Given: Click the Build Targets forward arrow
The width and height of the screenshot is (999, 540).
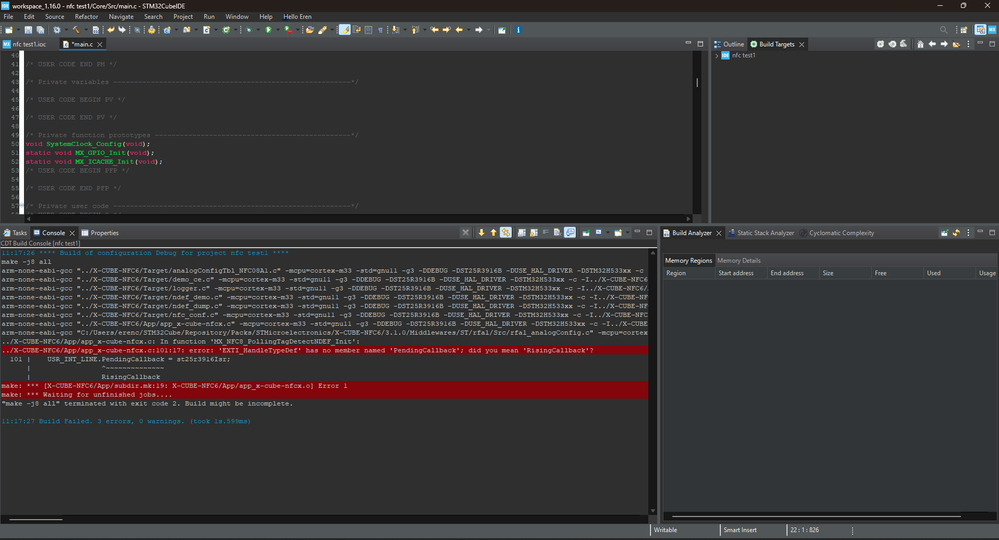Looking at the screenshot, I should [x=944, y=44].
